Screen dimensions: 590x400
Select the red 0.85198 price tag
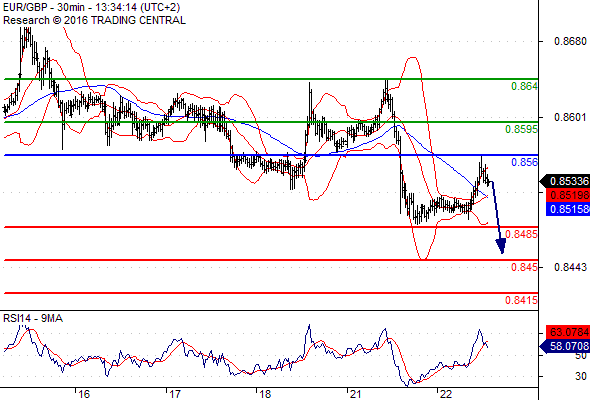[x=568, y=195]
